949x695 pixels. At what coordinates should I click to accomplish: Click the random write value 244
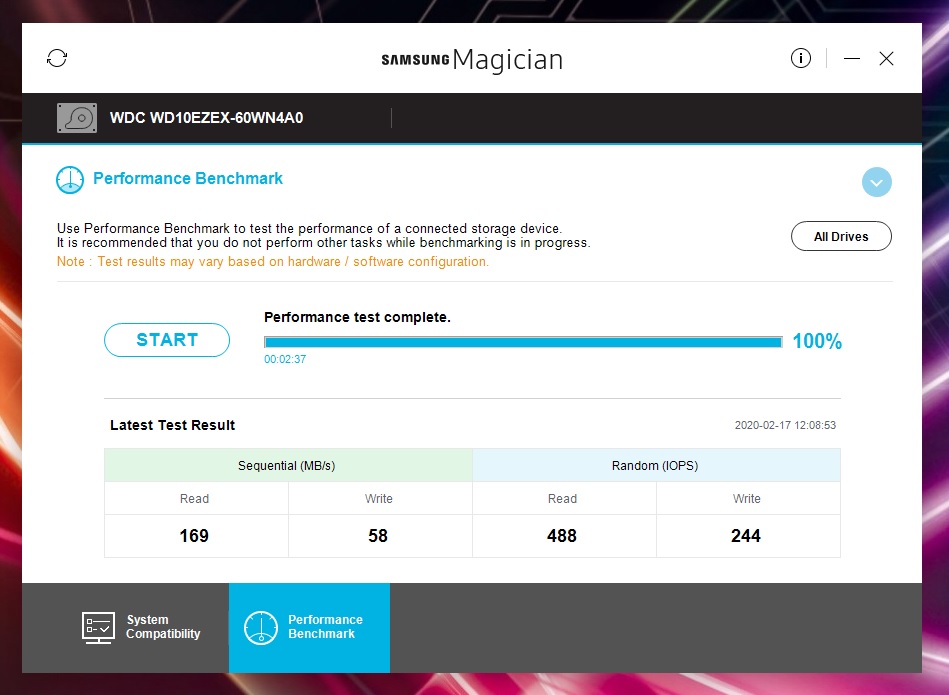pos(746,536)
